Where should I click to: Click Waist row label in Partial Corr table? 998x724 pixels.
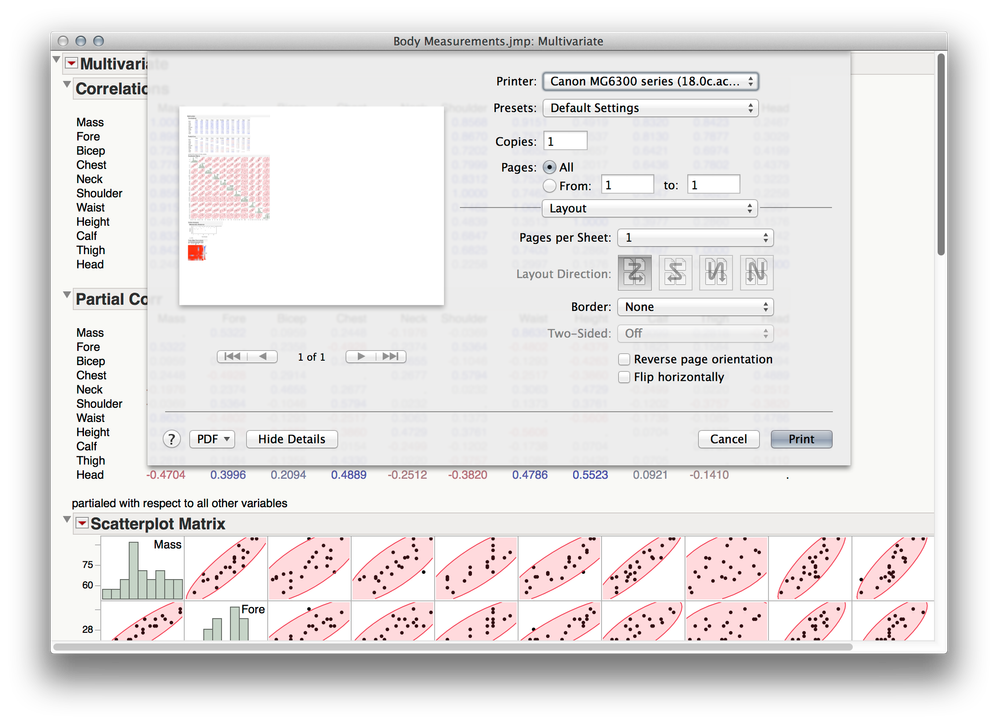90,418
